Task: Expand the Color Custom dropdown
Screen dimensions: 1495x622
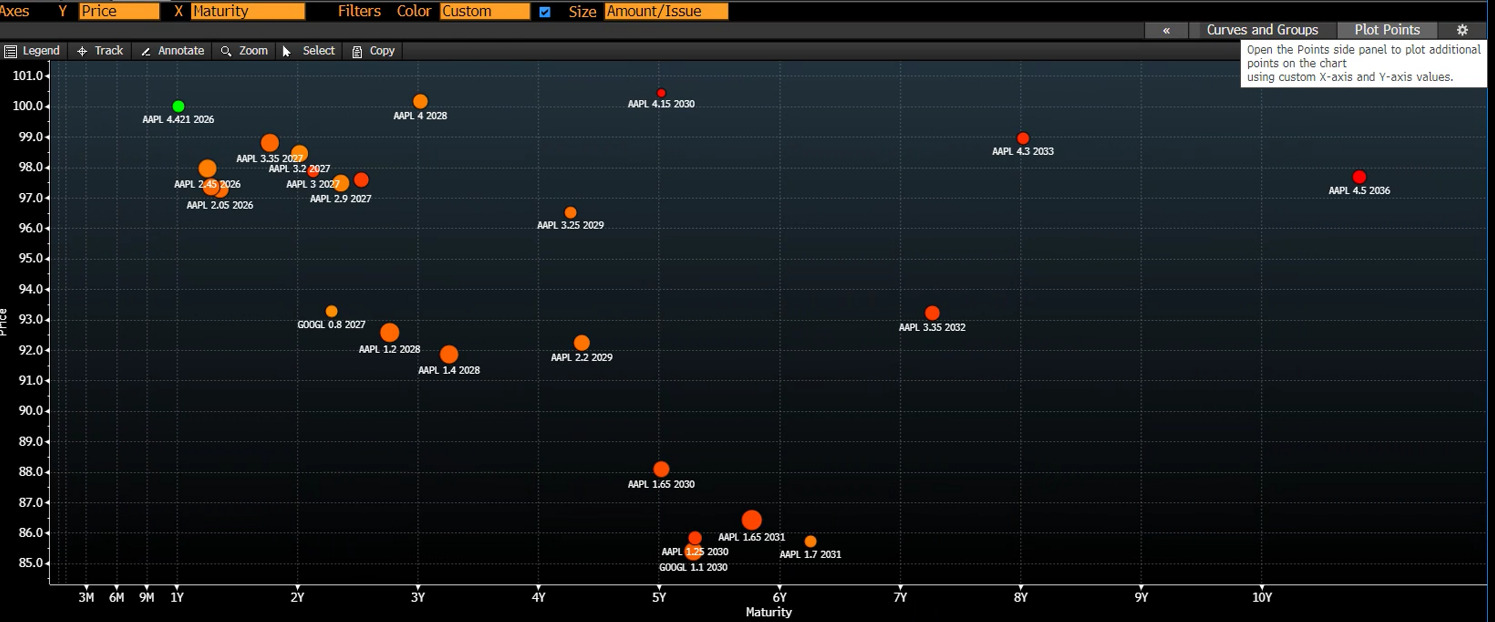Action: [x=485, y=12]
